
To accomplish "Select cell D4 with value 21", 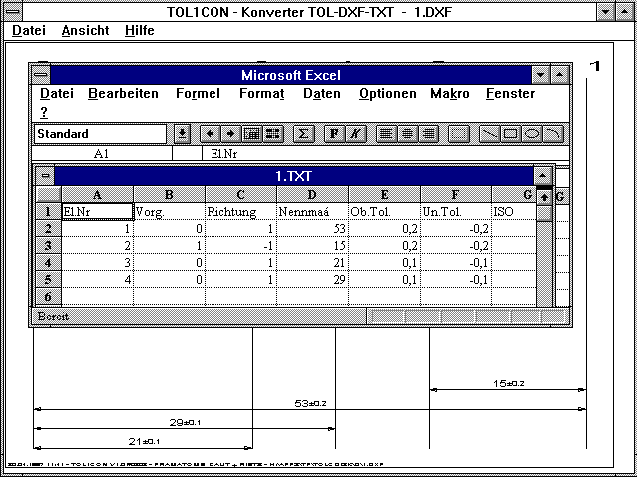I will [312, 263].
